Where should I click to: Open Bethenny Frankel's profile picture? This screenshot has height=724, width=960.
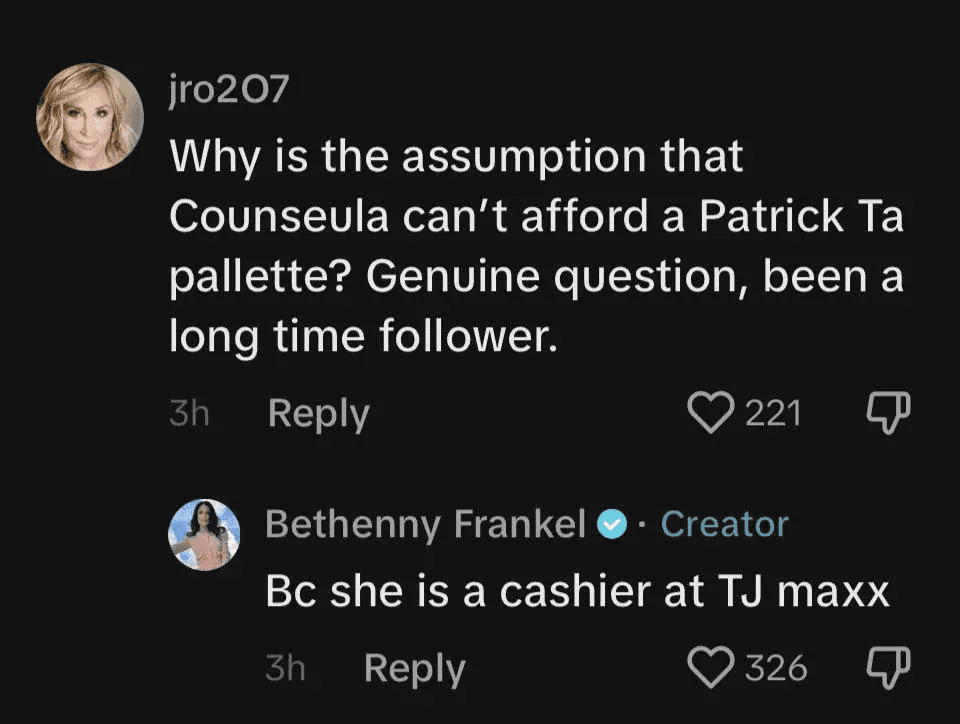click(204, 536)
